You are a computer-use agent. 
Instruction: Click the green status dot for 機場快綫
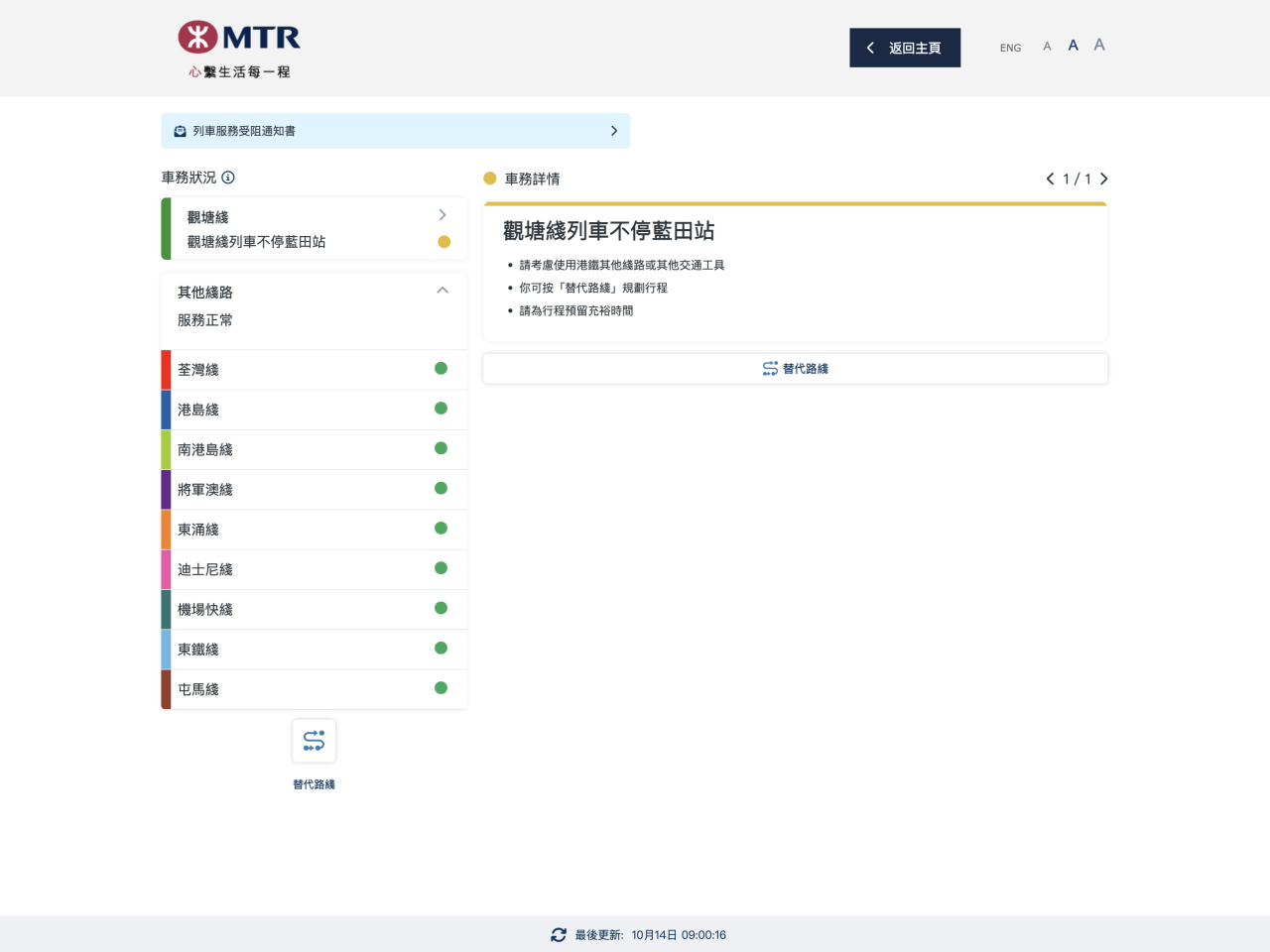(441, 608)
